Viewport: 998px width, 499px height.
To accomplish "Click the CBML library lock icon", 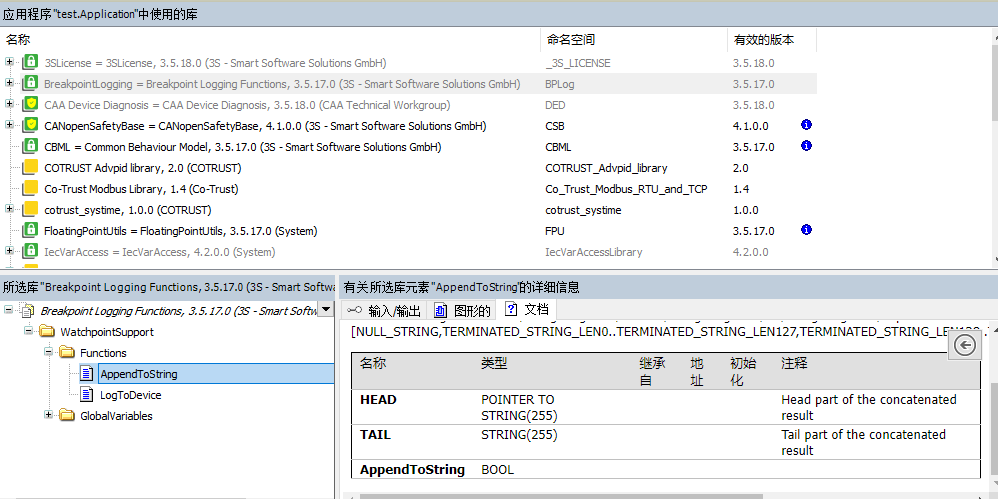I will click(30, 146).
